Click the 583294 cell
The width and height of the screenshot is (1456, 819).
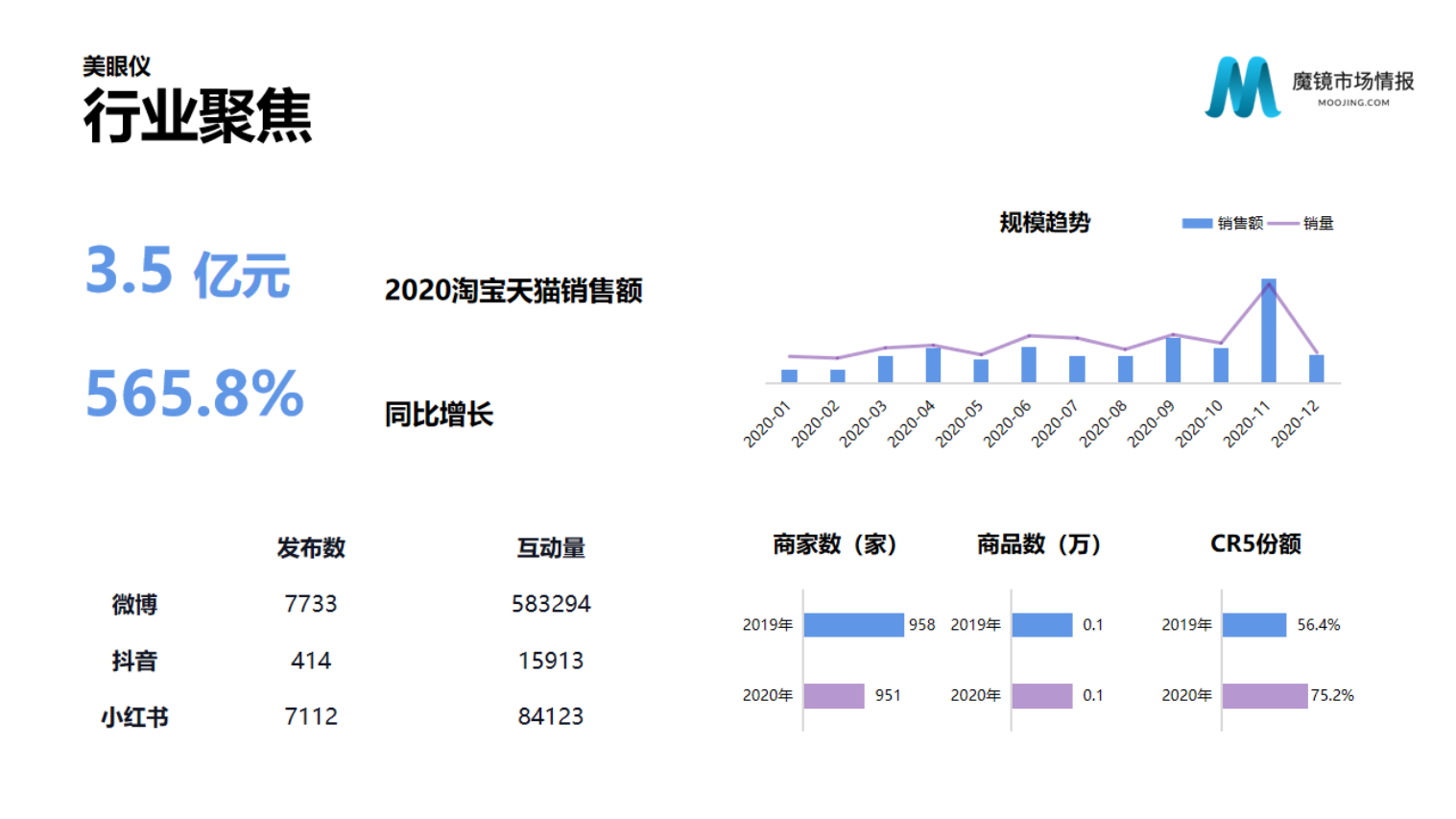pos(551,604)
